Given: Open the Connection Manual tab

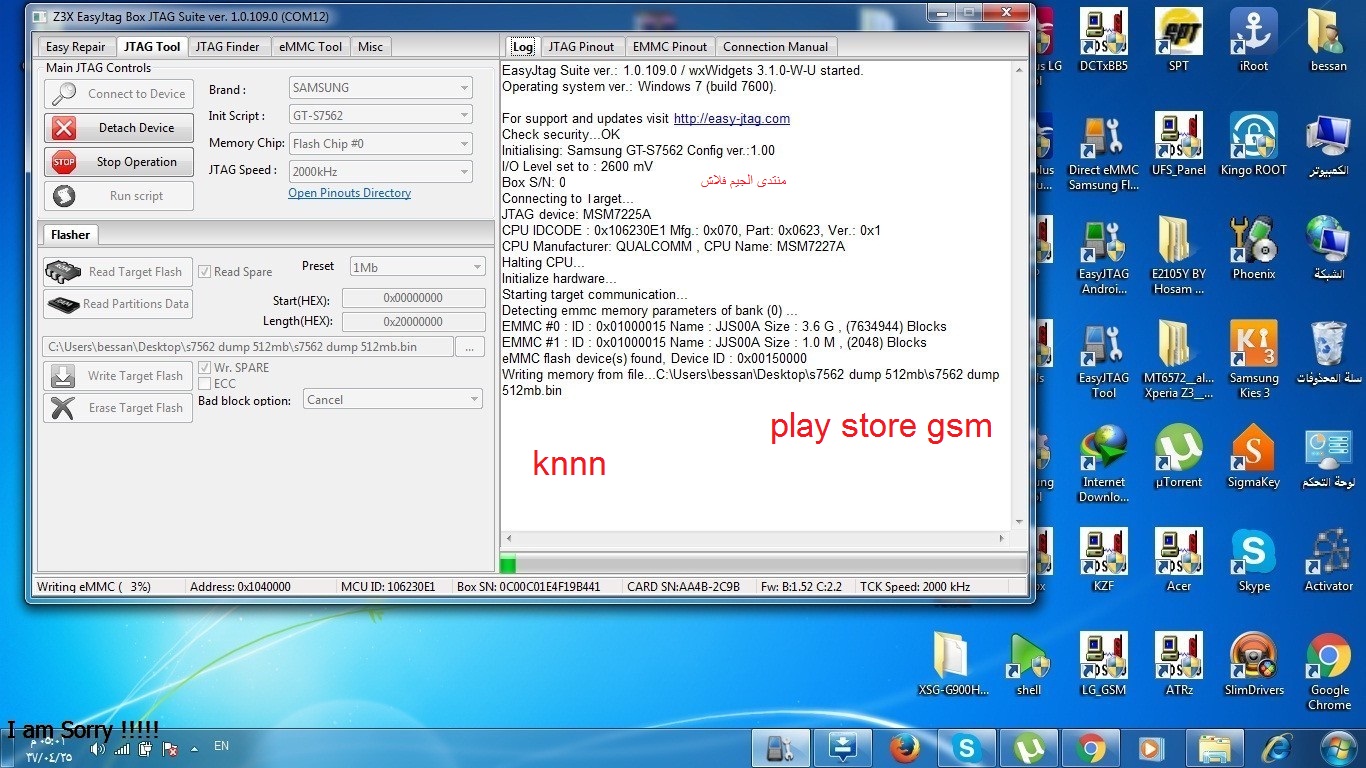Looking at the screenshot, I should tap(776, 47).
